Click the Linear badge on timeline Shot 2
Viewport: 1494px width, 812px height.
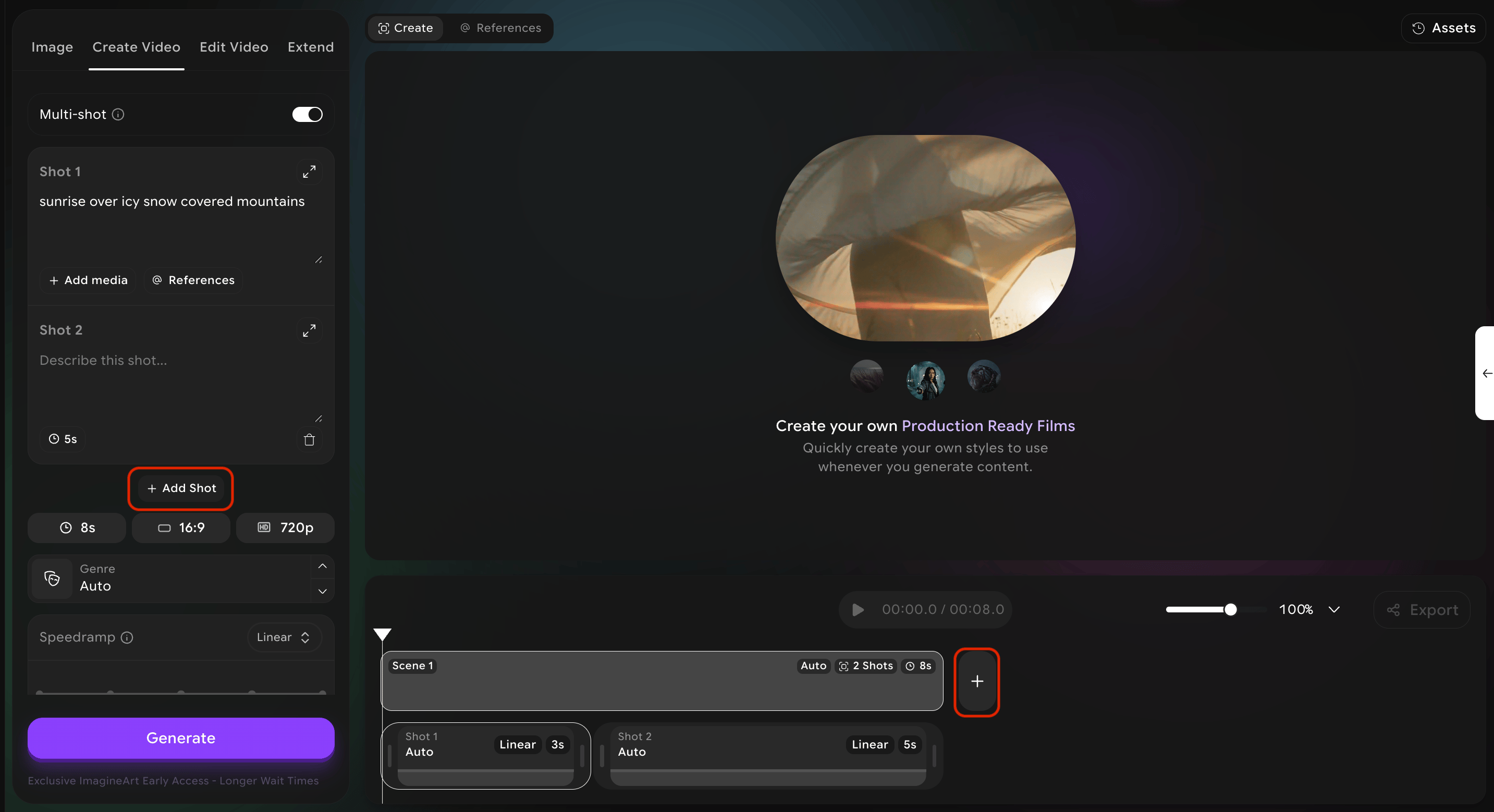coord(870,745)
